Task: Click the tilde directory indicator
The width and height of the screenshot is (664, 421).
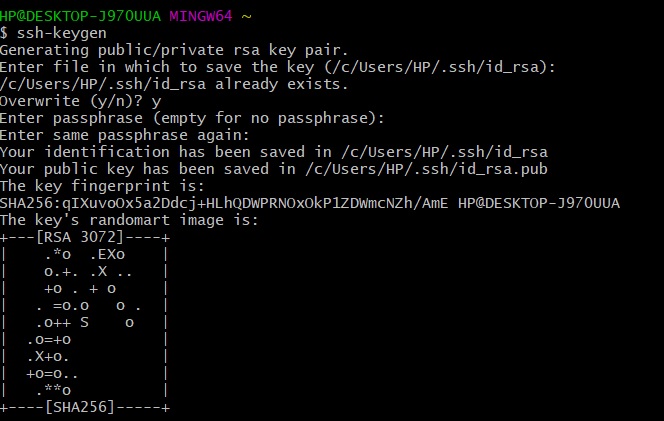Action: coord(246,17)
